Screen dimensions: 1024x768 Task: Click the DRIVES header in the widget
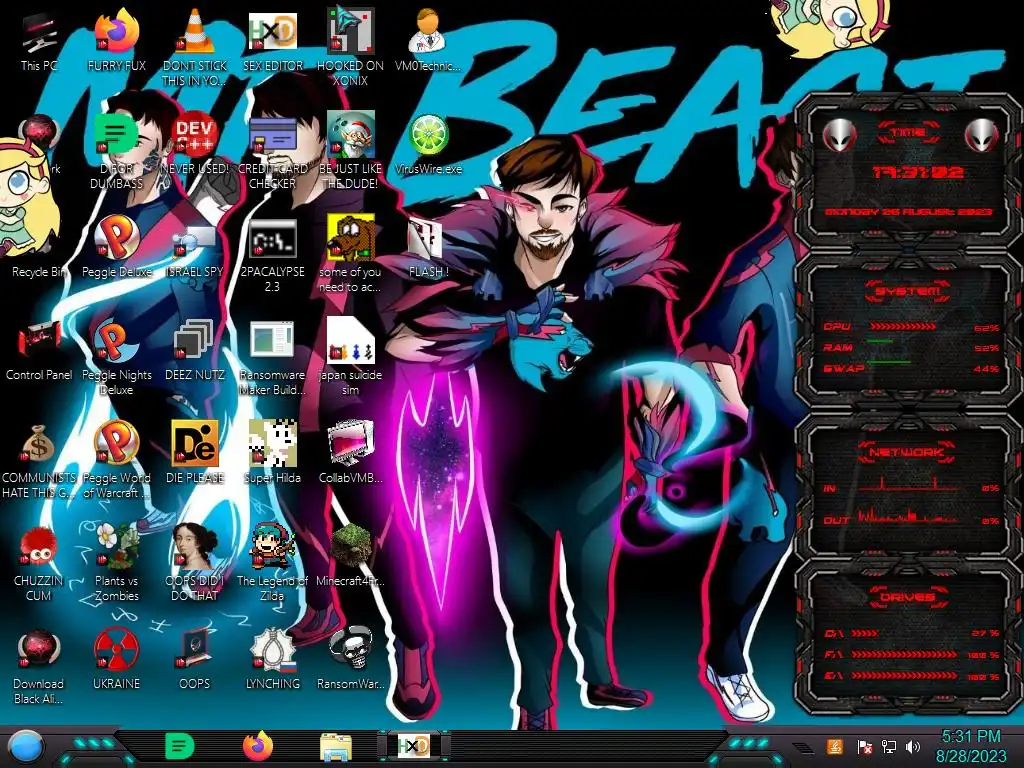click(907, 597)
